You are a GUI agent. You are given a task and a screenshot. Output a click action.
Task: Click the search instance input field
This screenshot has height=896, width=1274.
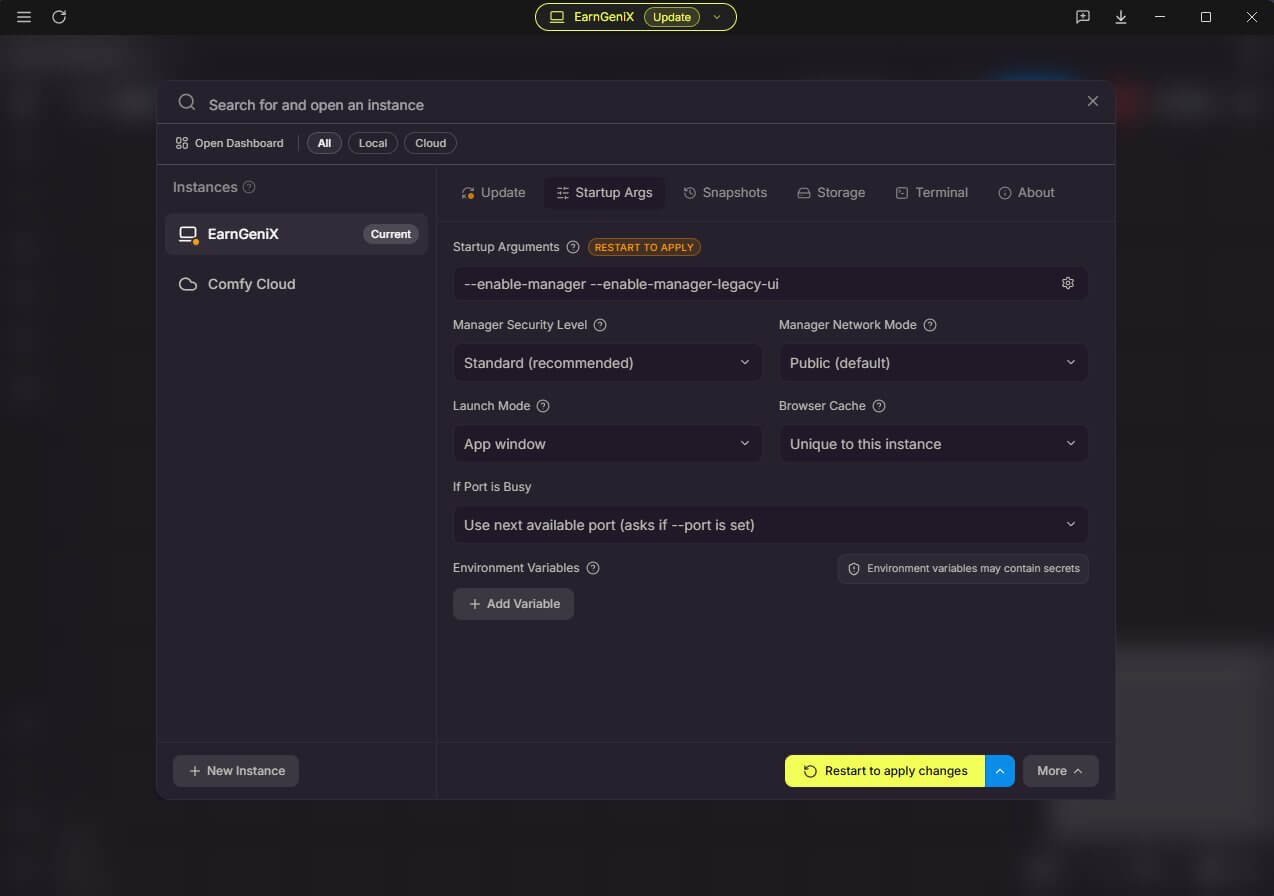click(x=636, y=104)
